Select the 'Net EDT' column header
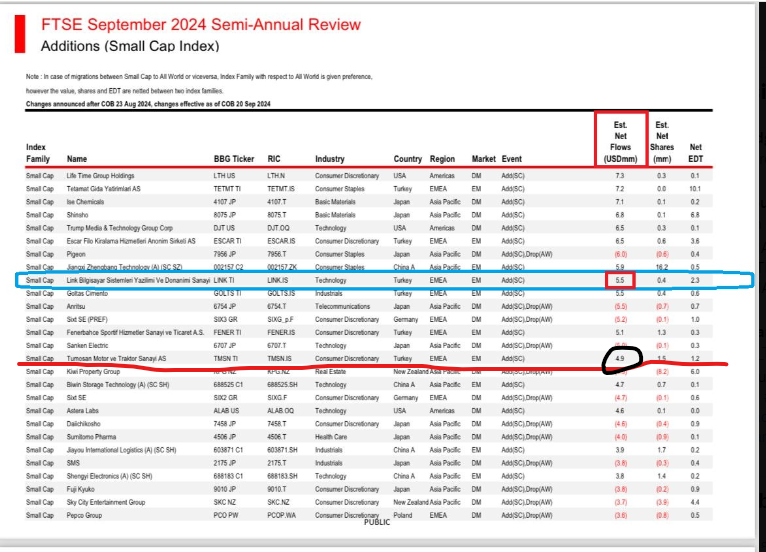 [696, 153]
